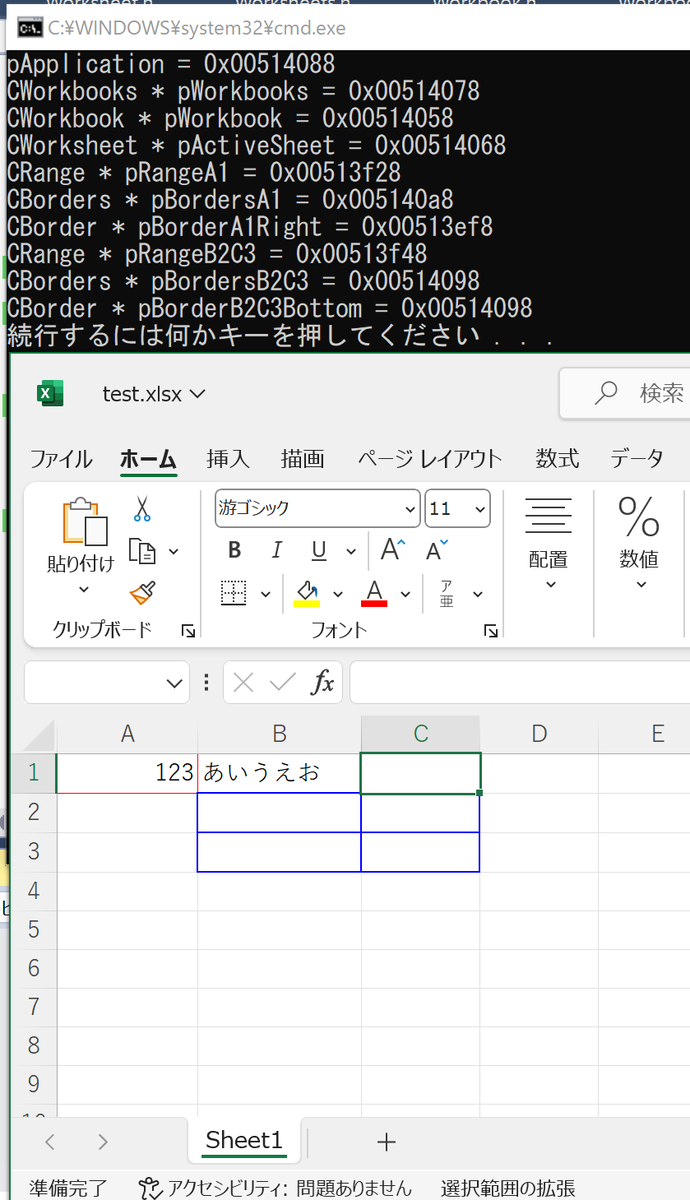Increase font size with the large A icon
The height and width of the screenshot is (1200, 690).
[392, 549]
